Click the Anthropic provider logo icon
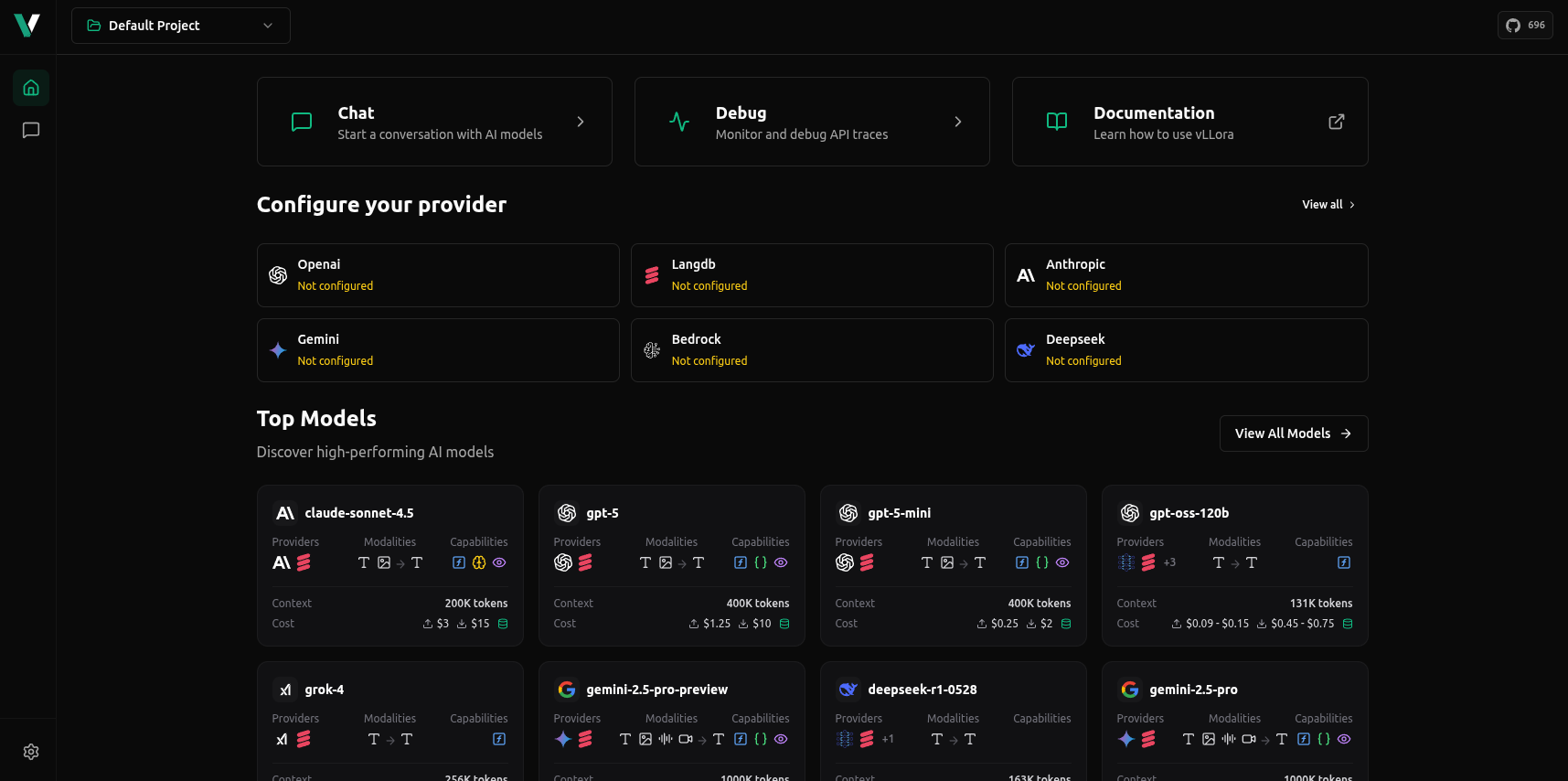The width and height of the screenshot is (1568, 781). [x=1026, y=275]
